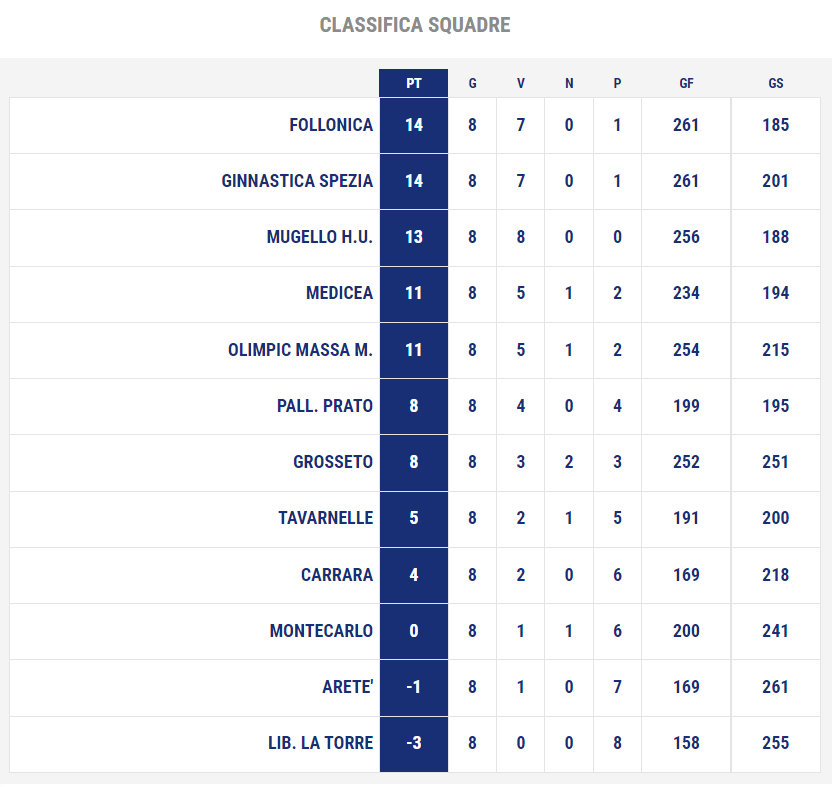
Task: Click the V column header
Action: (x=521, y=83)
